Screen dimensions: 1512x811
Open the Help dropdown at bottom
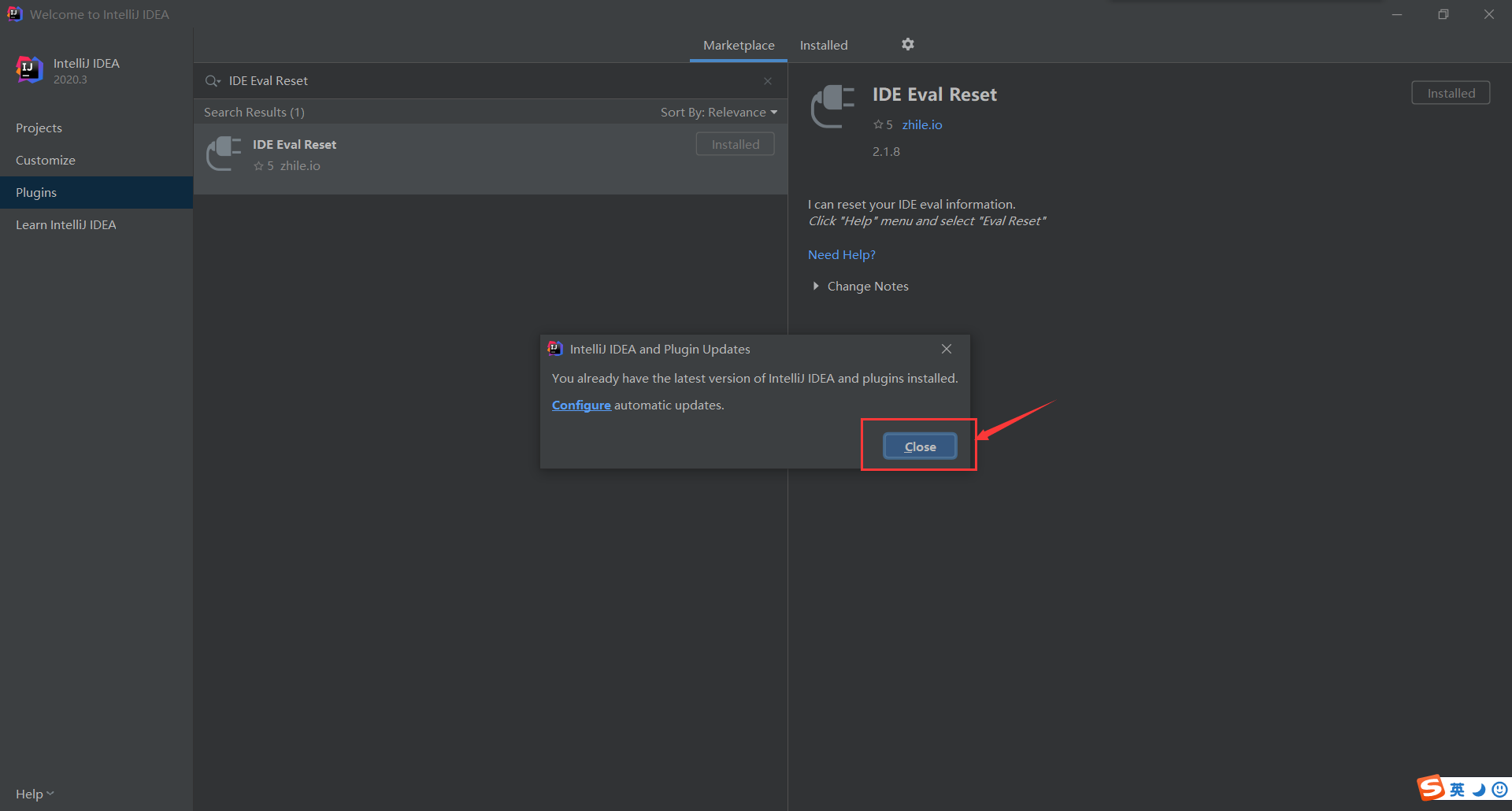35,794
